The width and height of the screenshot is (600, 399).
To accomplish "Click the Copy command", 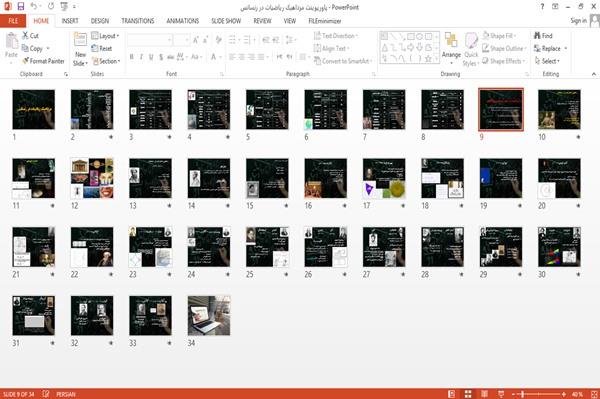I will (33, 49).
